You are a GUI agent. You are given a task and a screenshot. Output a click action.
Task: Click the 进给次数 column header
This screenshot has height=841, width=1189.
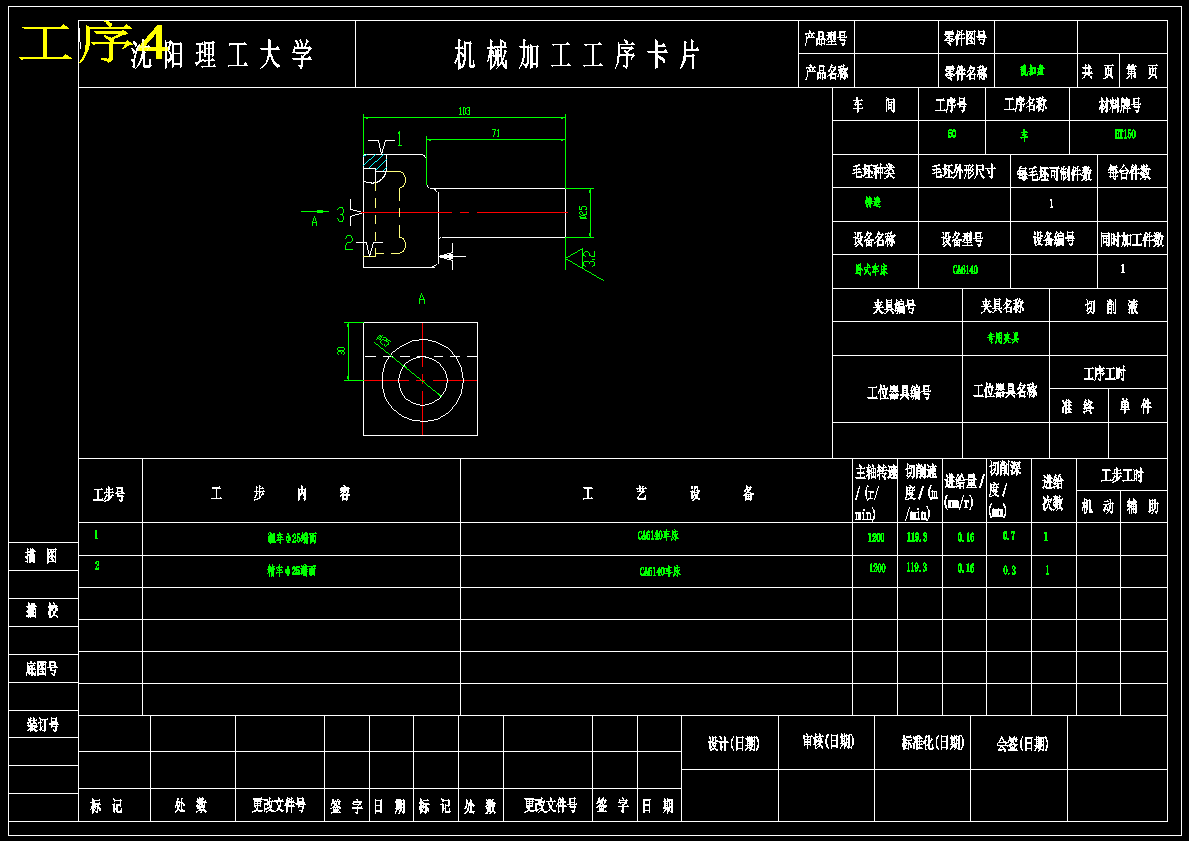[1053, 492]
